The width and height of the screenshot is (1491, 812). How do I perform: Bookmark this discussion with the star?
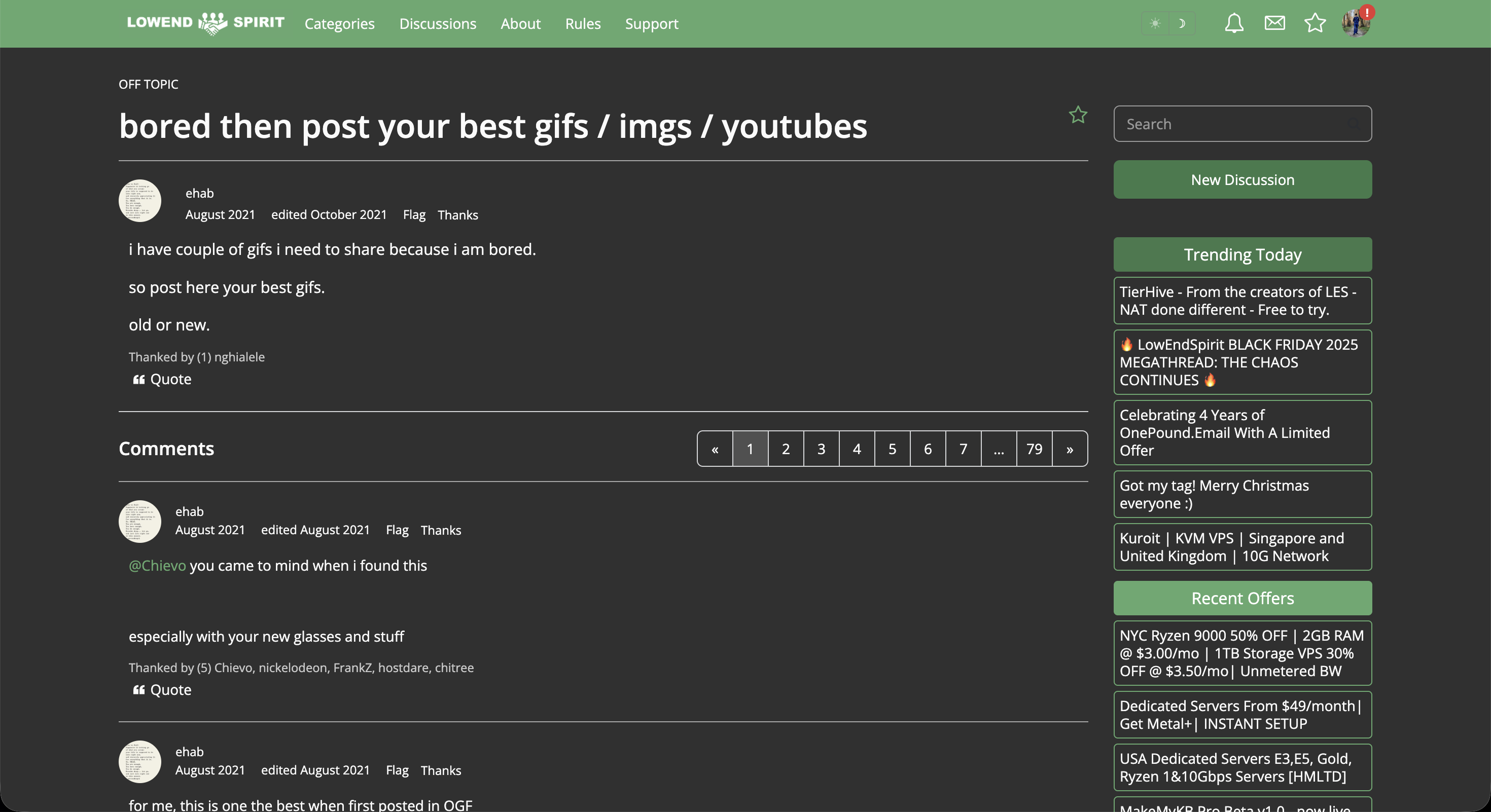coord(1078,115)
